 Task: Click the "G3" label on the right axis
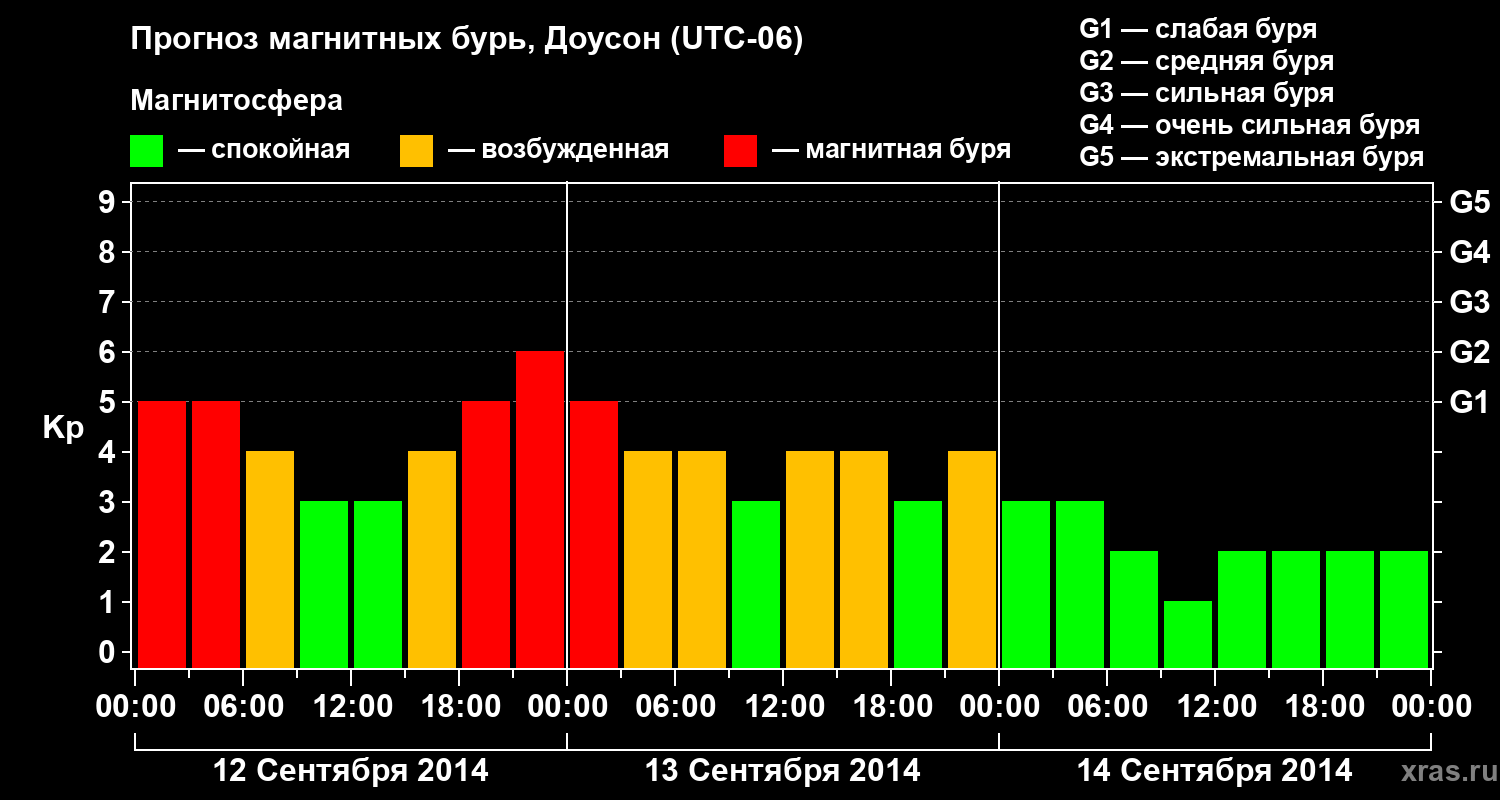click(1470, 303)
